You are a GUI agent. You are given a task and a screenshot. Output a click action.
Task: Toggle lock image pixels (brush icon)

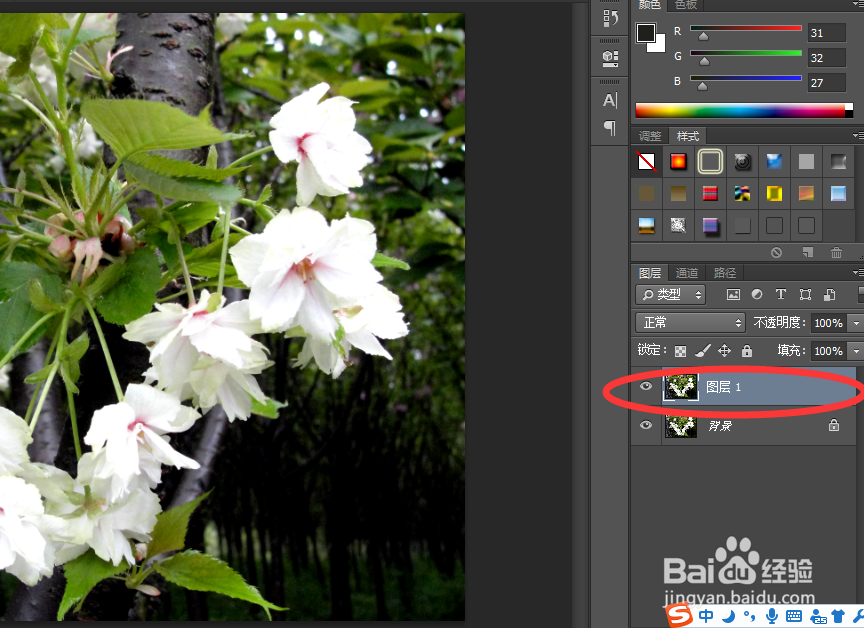click(703, 350)
